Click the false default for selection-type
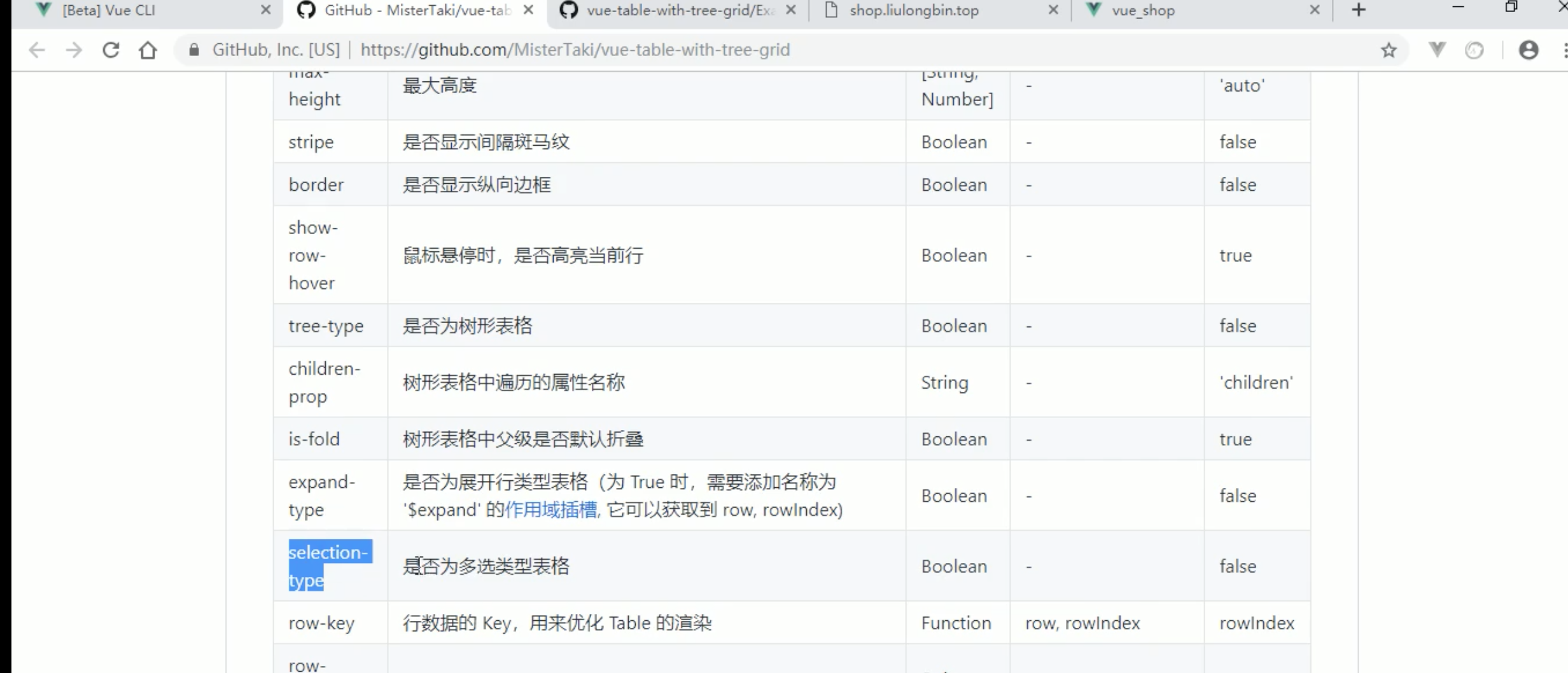1568x673 pixels. [1238, 566]
